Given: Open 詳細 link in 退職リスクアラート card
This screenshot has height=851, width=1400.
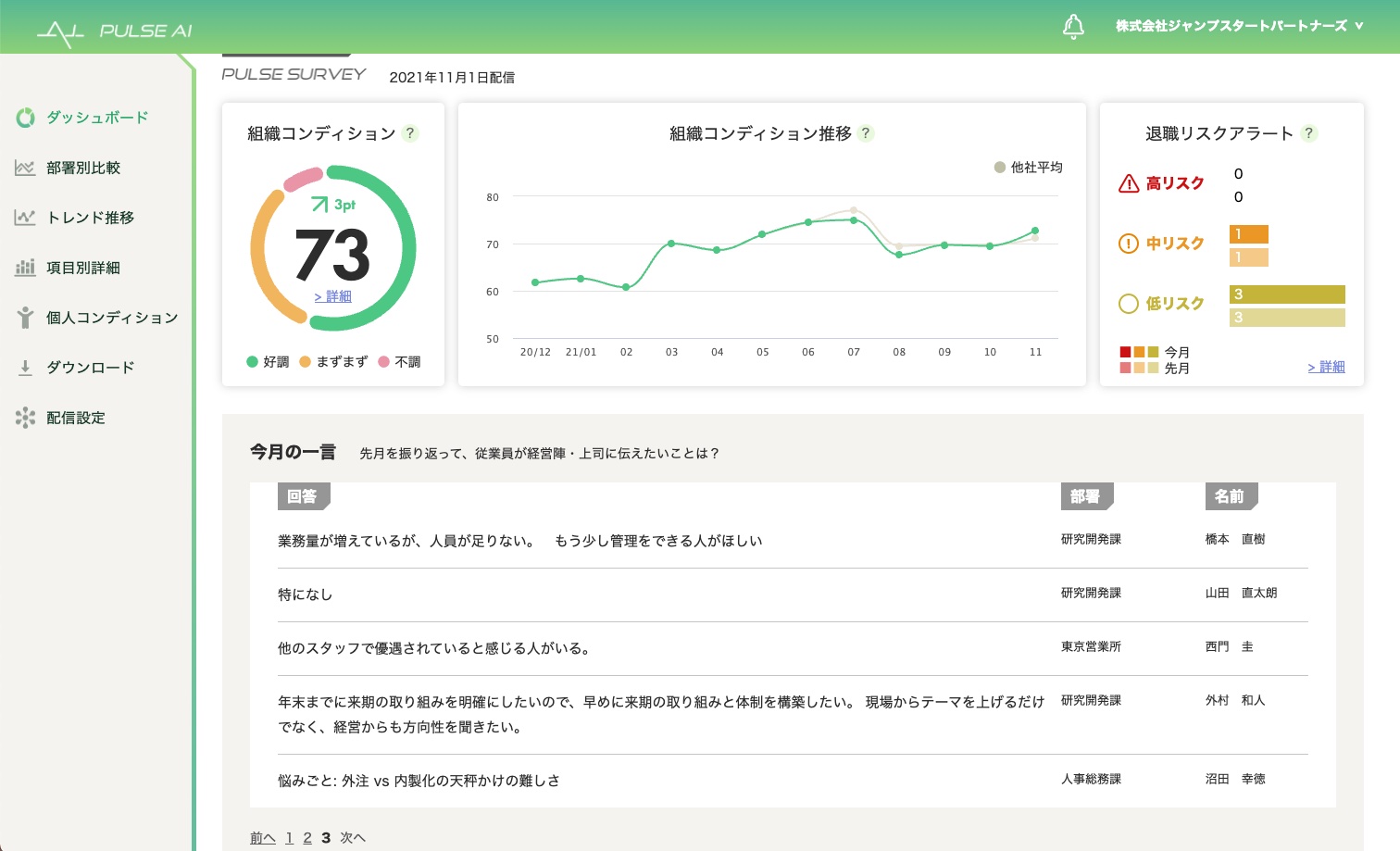Looking at the screenshot, I should [1326, 367].
